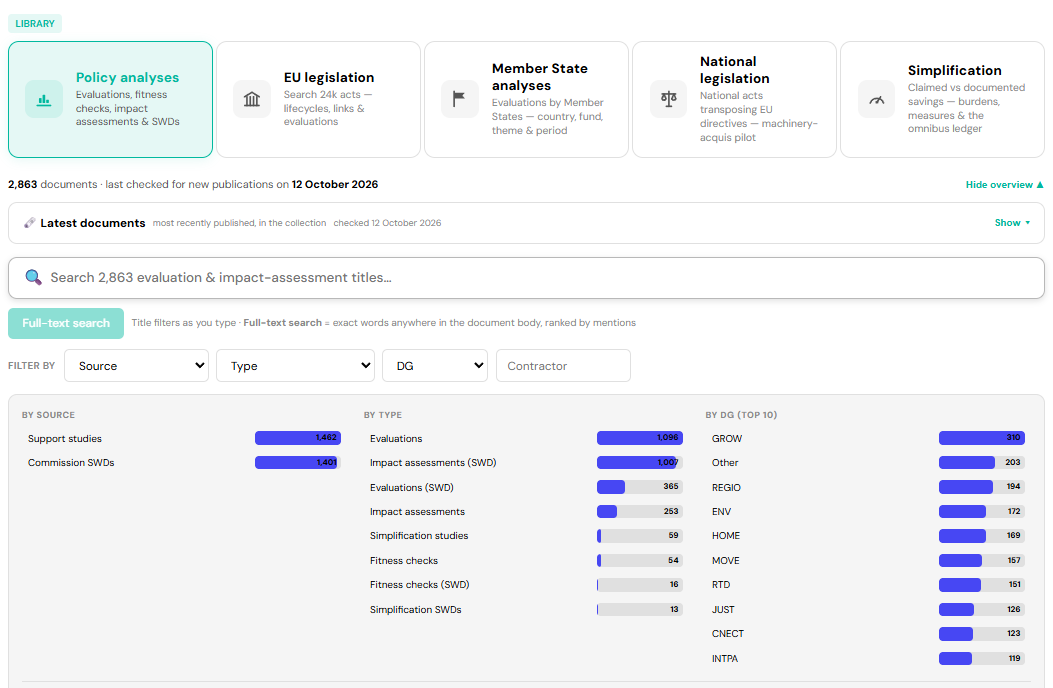1053x688 pixels.
Task: Filter by Evaluations (SWD) type
Action: (x=524, y=487)
